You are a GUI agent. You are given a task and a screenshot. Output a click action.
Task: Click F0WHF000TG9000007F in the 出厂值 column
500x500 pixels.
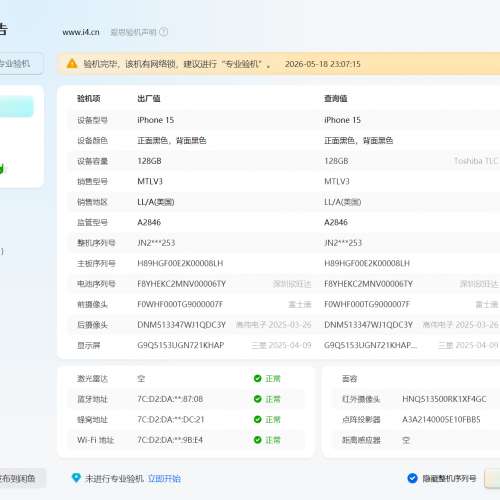click(180, 304)
